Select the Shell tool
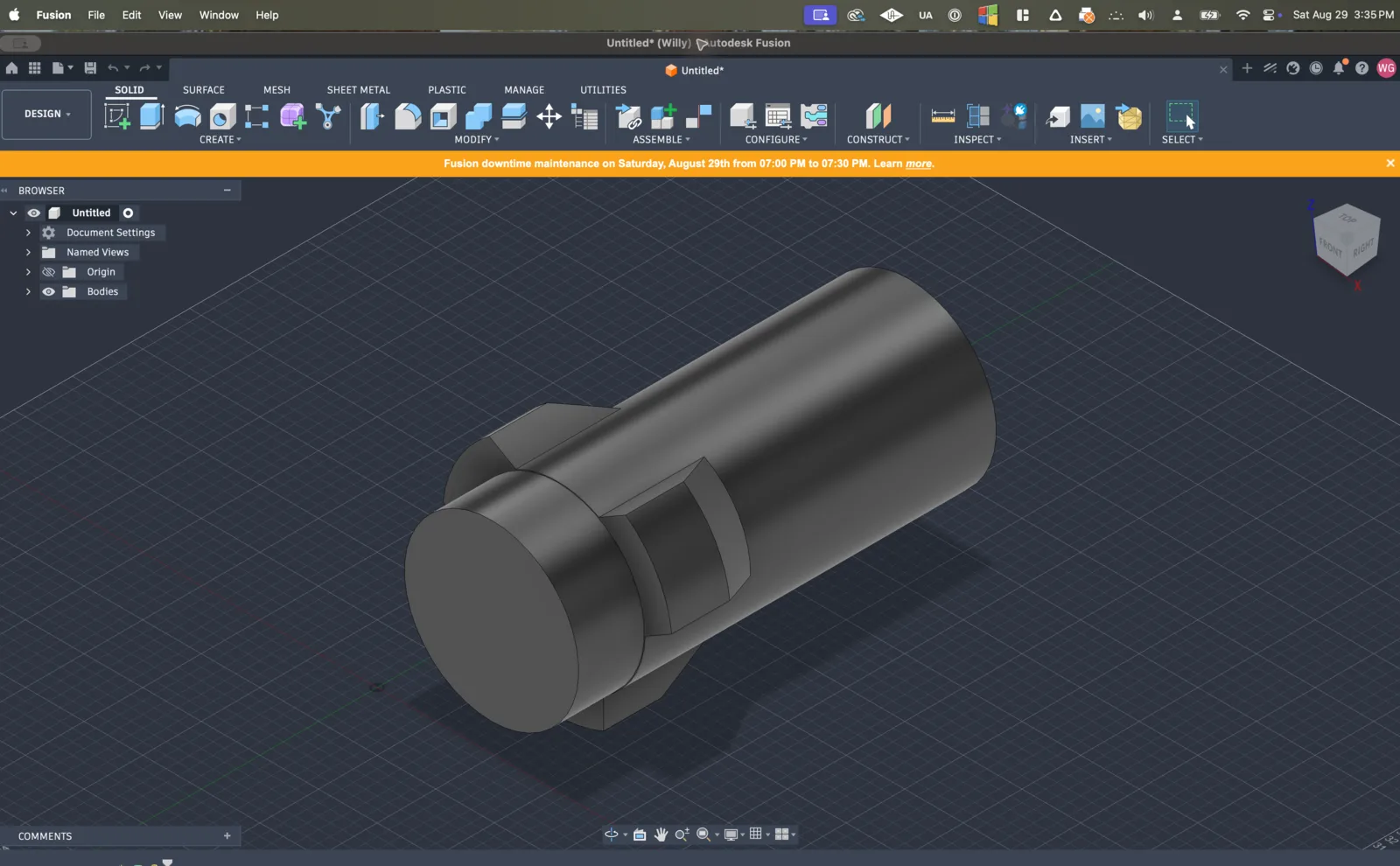Screen dimensions: 1400x866 pyautogui.click(x=443, y=116)
